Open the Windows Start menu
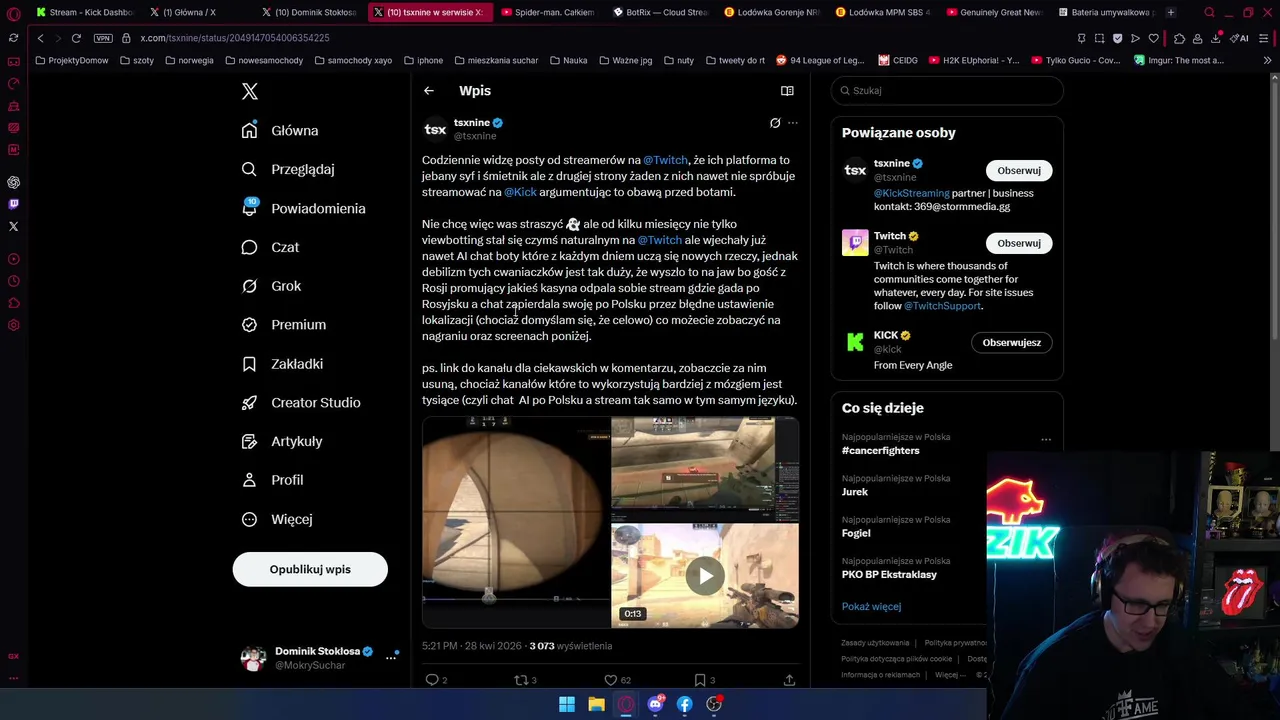The height and width of the screenshot is (720, 1280). (567, 704)
